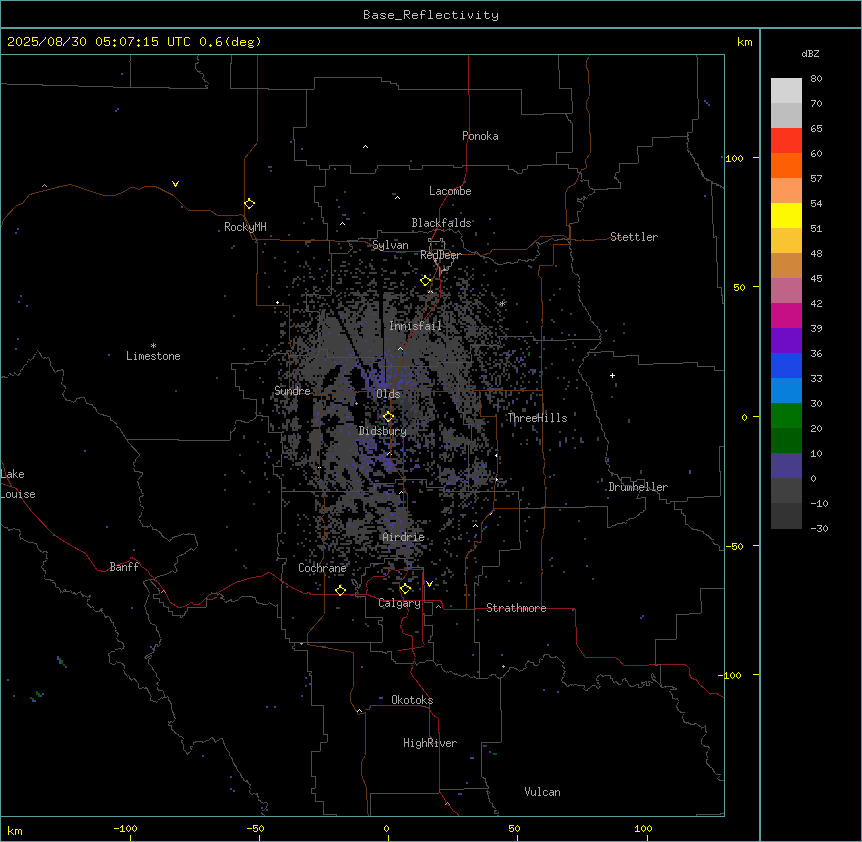
Task: Click the HighRiver label
Action: tap(430, 743)
